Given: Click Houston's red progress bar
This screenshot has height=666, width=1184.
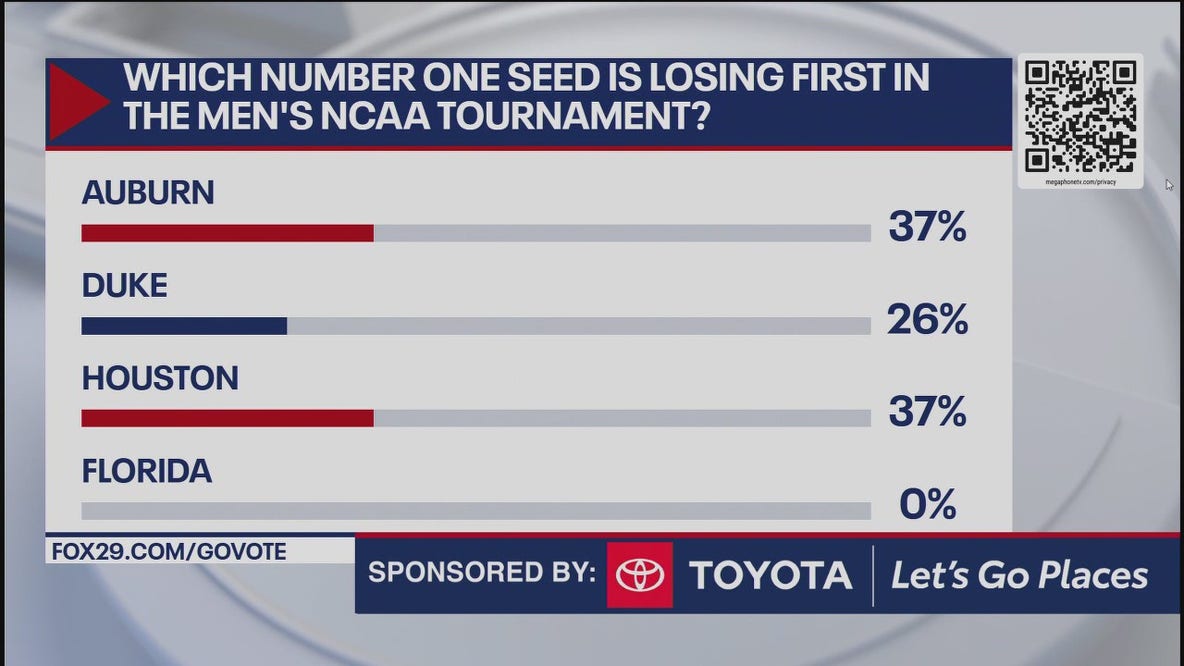Looking at the screenshot, I should (227, 418).
